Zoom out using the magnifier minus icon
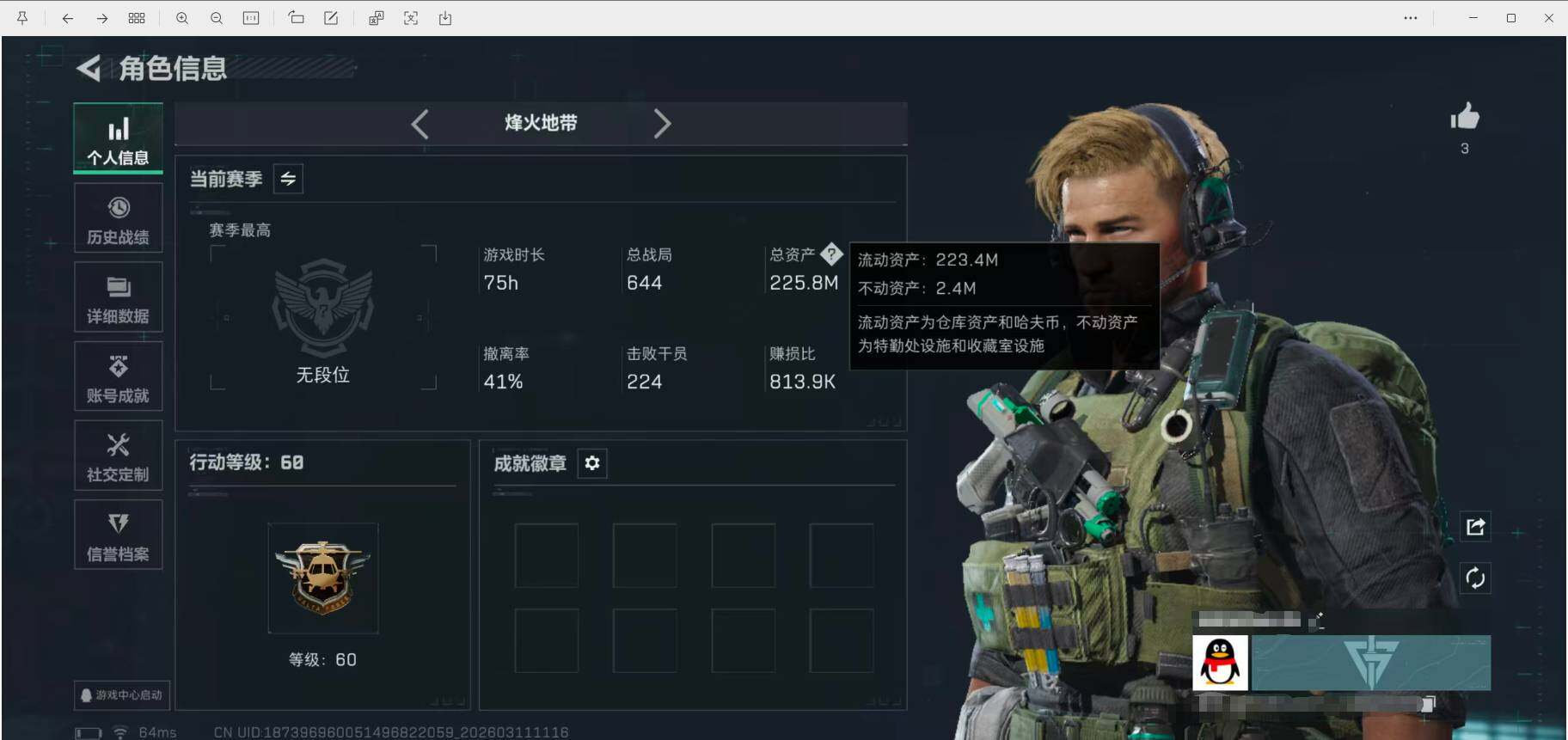Image resolution: width=1568 pixels, height=740 pixels. [x=217, y=18]
